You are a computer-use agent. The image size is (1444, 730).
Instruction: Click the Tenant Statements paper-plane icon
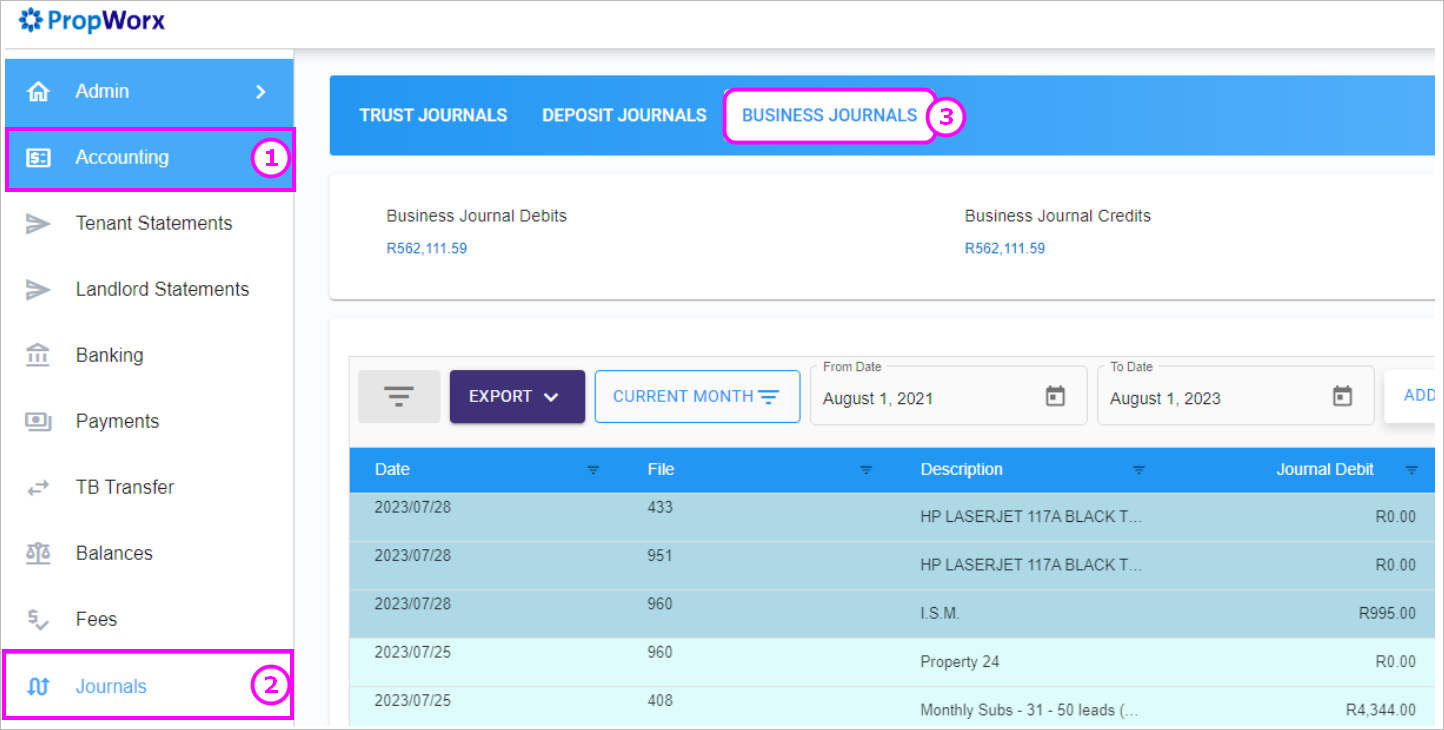click(x=38, y=224)
